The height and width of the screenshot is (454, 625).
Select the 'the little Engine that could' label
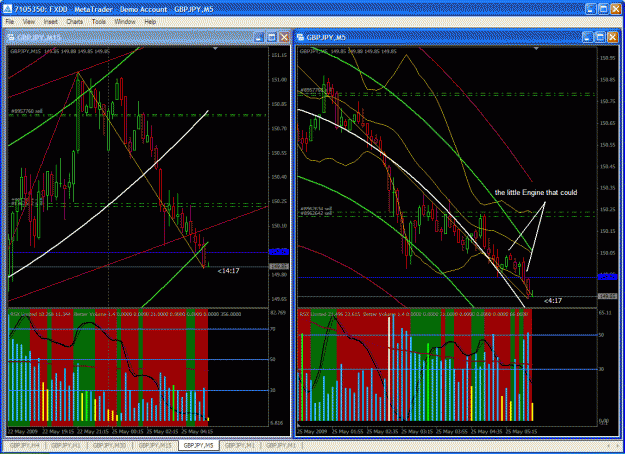[536, 193]
